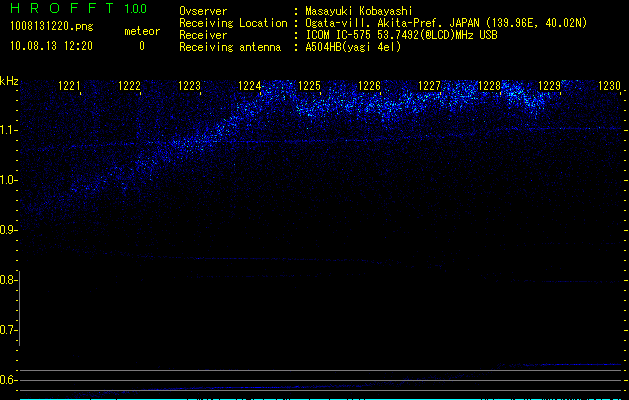Click Ogata-vill. Akita-Pref. JAPAN location text
Image resolution: width=629 pixels, height=400 pixels.
click(x=446, y=23)
